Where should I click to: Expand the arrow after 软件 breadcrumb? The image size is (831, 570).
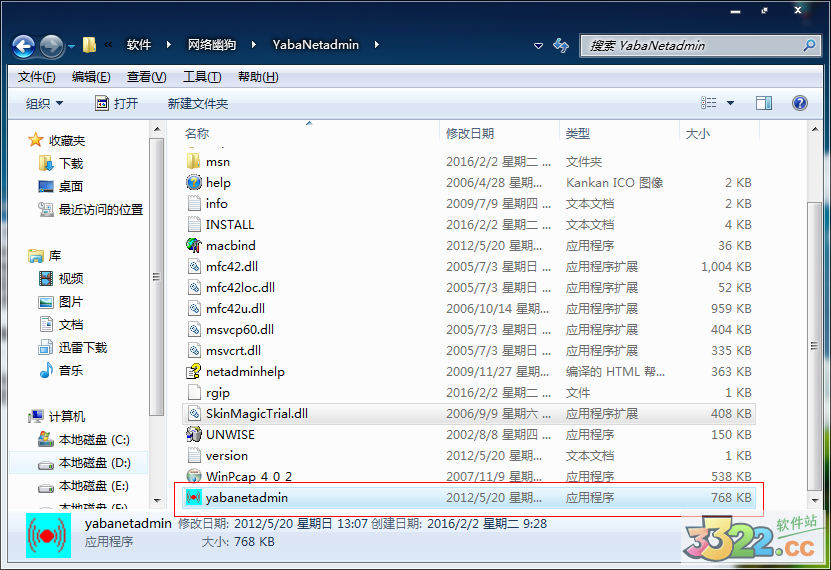169,45
